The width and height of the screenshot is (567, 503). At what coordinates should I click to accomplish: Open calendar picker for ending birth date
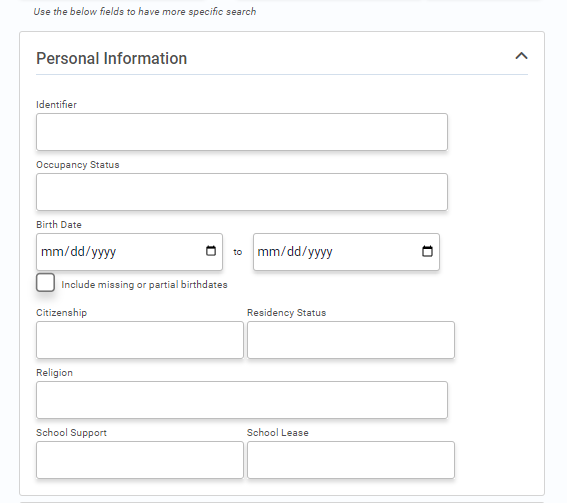427,251
